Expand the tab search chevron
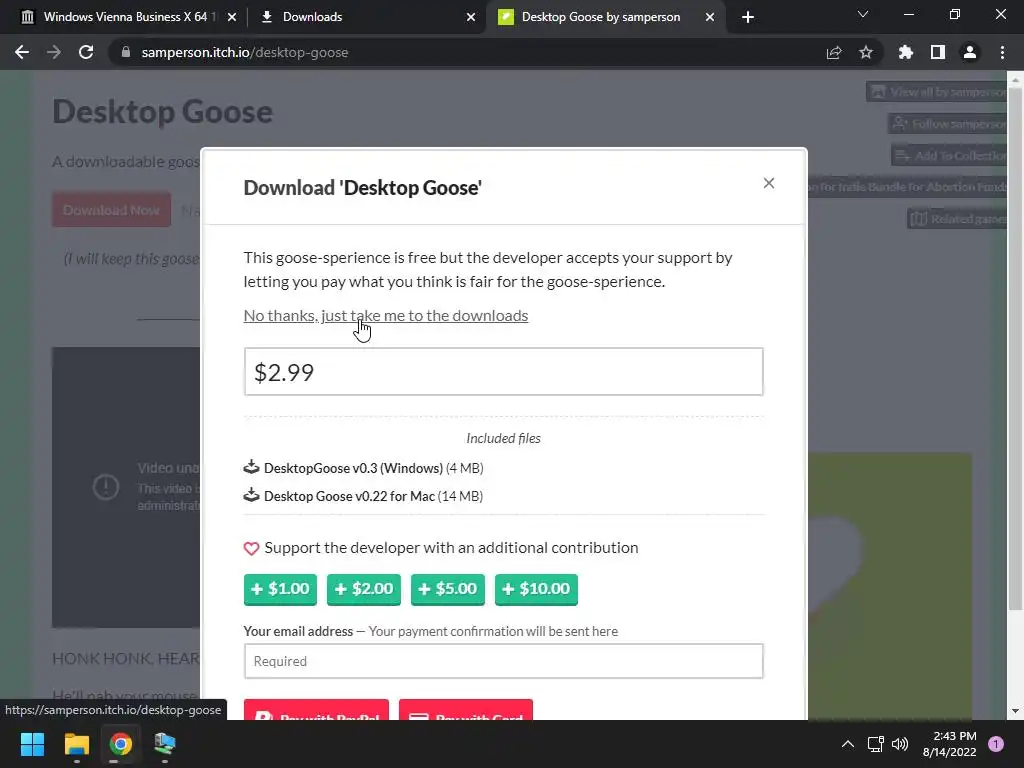Viewport: 1024px width, 768px height. coord(863,14)
